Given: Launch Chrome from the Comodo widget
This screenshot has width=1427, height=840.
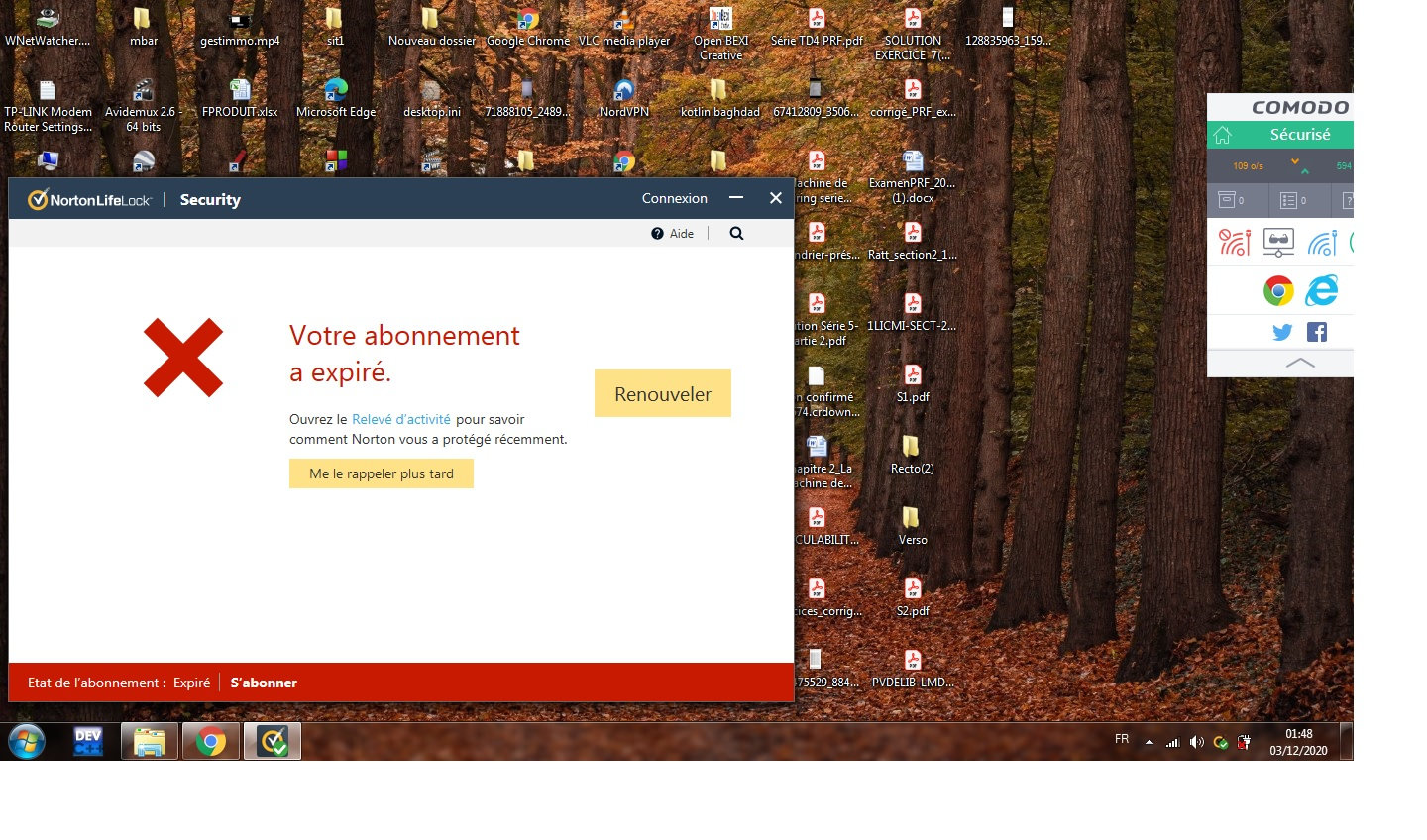Looking at the screenshot, I should pyautogui.click(x=1278, y=290).
